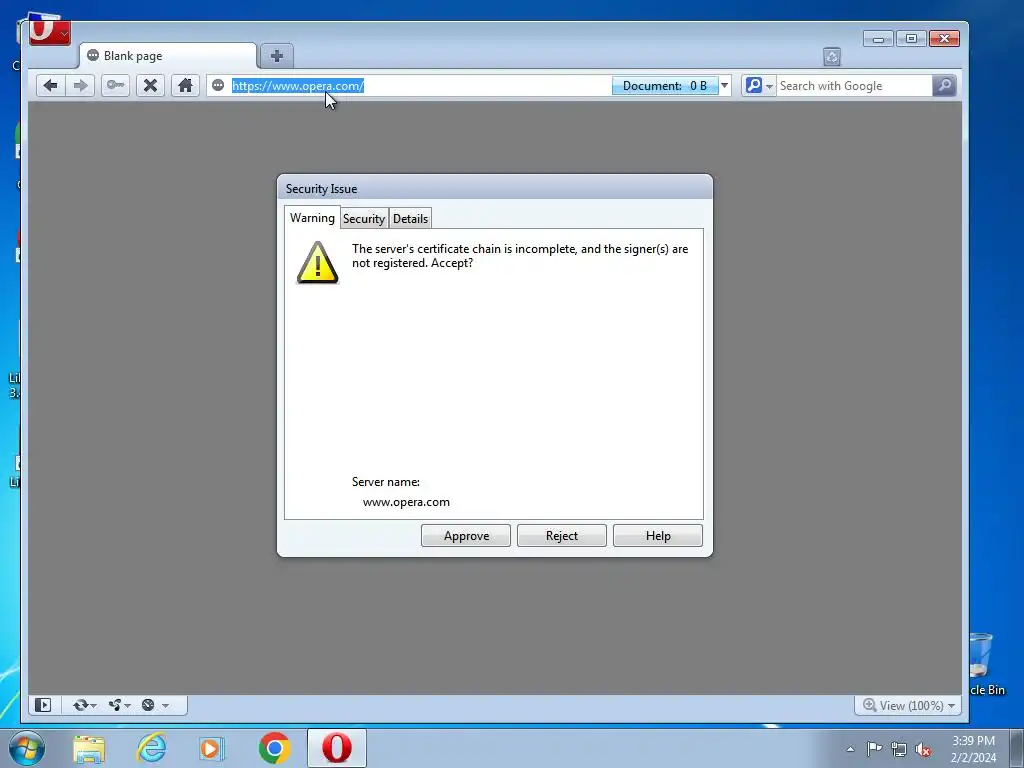Open the Opera main menu button

[x=50, y=32]
